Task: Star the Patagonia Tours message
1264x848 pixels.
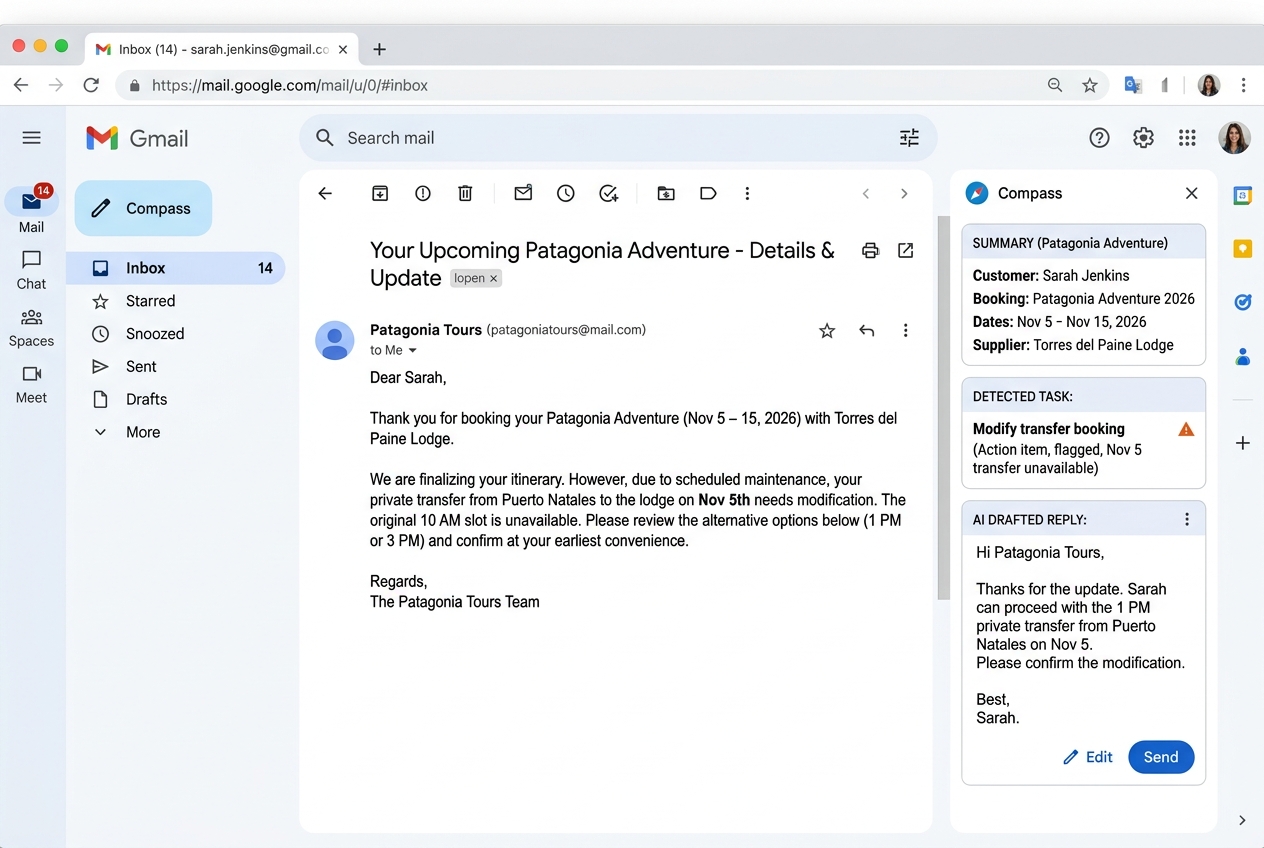Action: coord(827,331)
